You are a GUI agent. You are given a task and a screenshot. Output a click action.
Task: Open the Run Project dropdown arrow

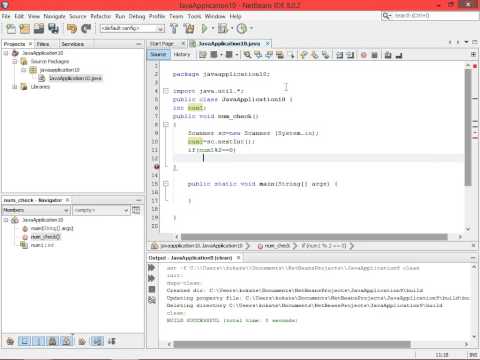tap(213, 29)
